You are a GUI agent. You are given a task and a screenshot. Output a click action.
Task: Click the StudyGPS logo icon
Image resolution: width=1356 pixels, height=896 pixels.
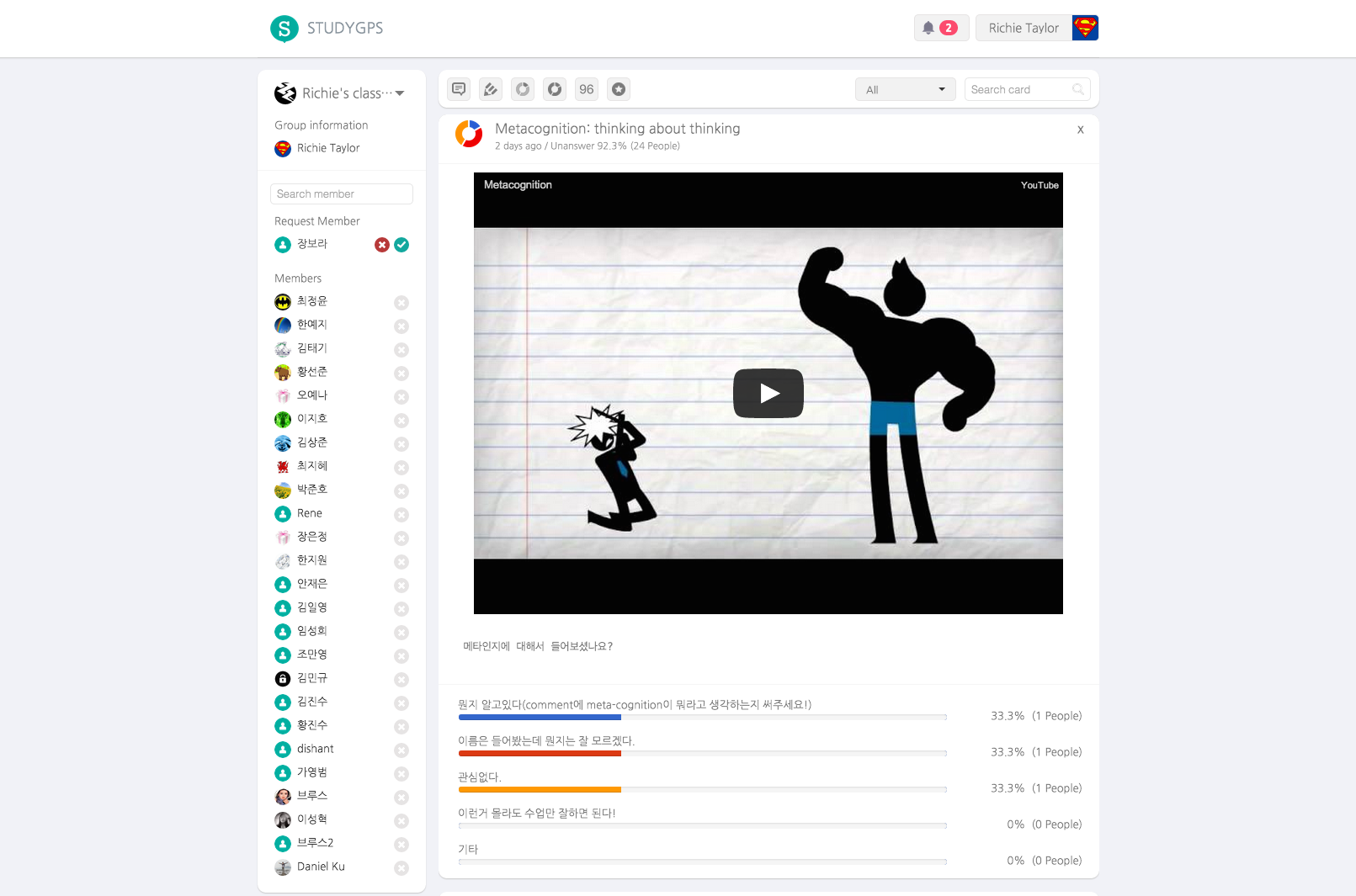284,29
